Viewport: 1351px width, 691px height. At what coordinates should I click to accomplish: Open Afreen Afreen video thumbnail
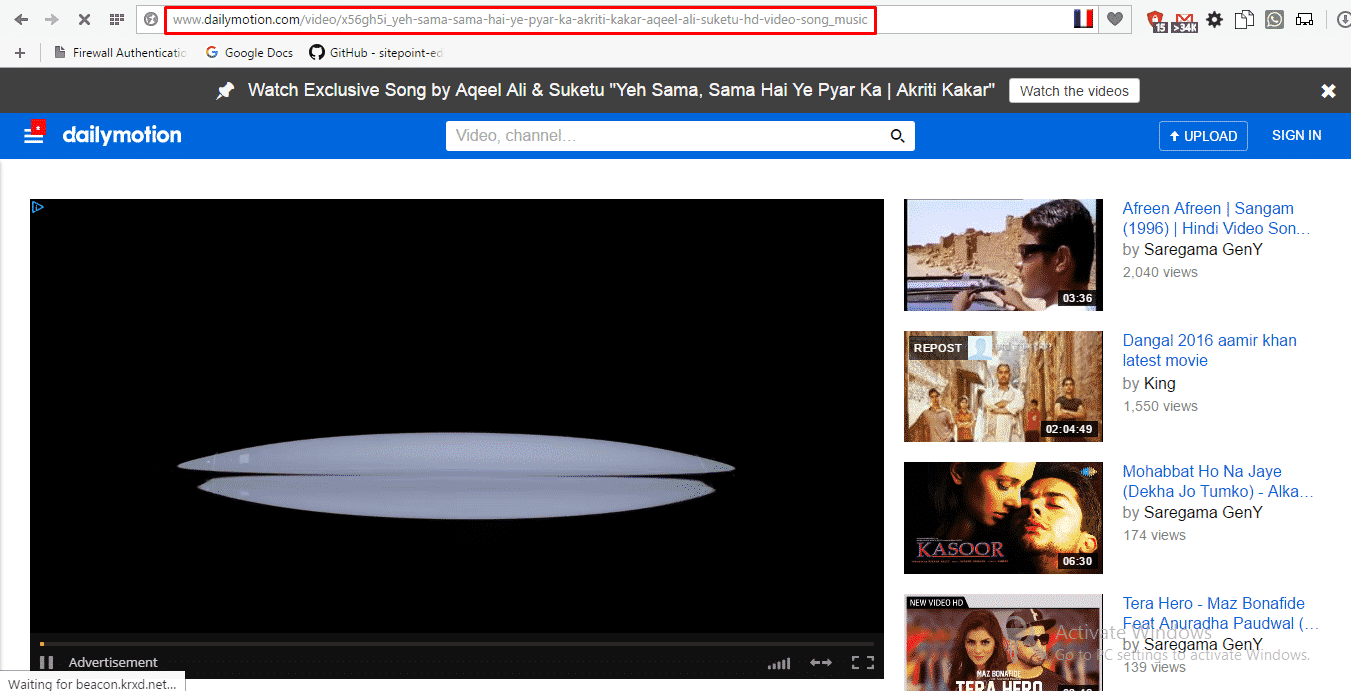click(x=1003, y=254)
